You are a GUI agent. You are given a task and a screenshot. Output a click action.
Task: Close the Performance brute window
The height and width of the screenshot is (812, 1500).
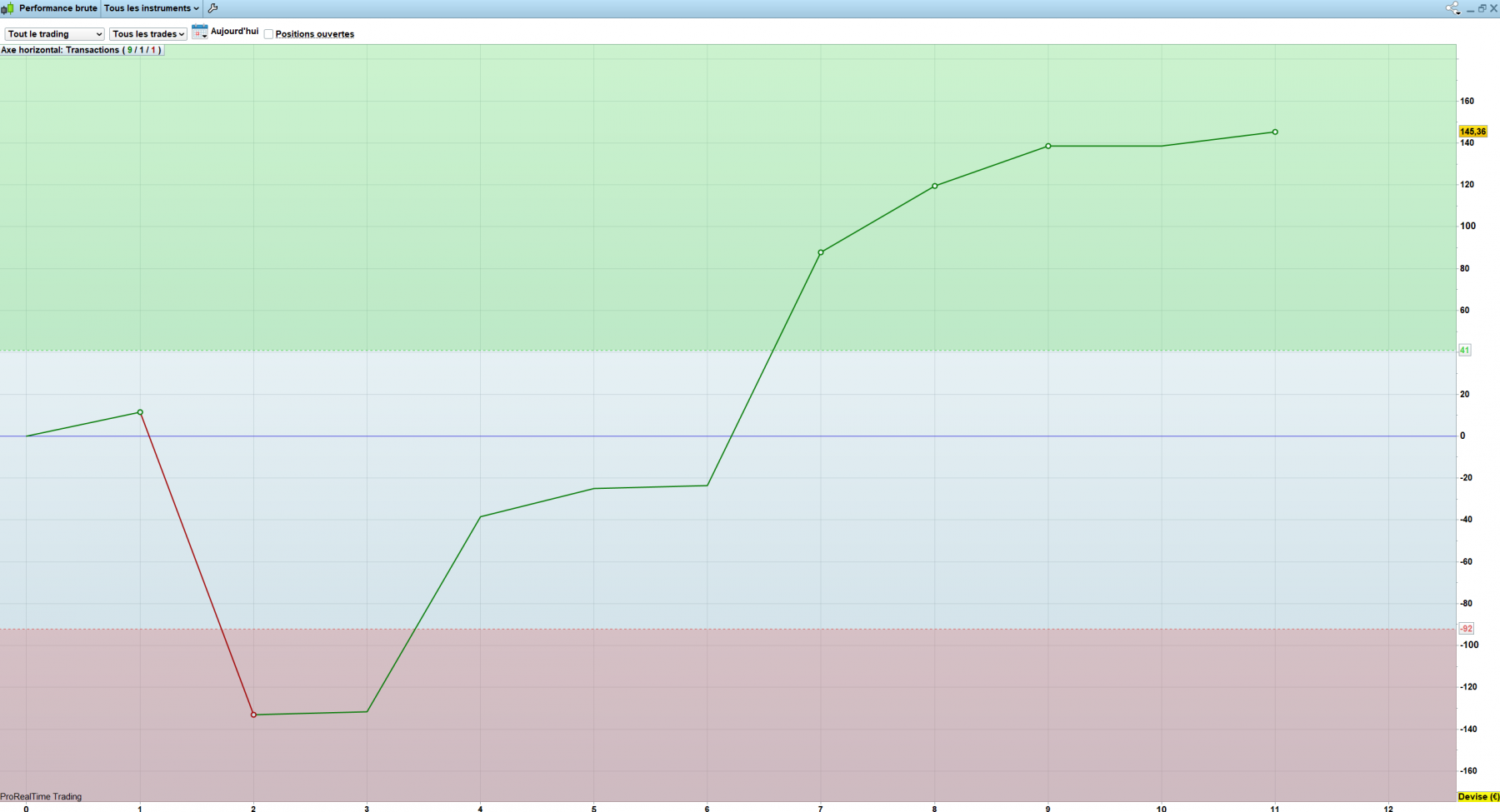point(1493,8)
